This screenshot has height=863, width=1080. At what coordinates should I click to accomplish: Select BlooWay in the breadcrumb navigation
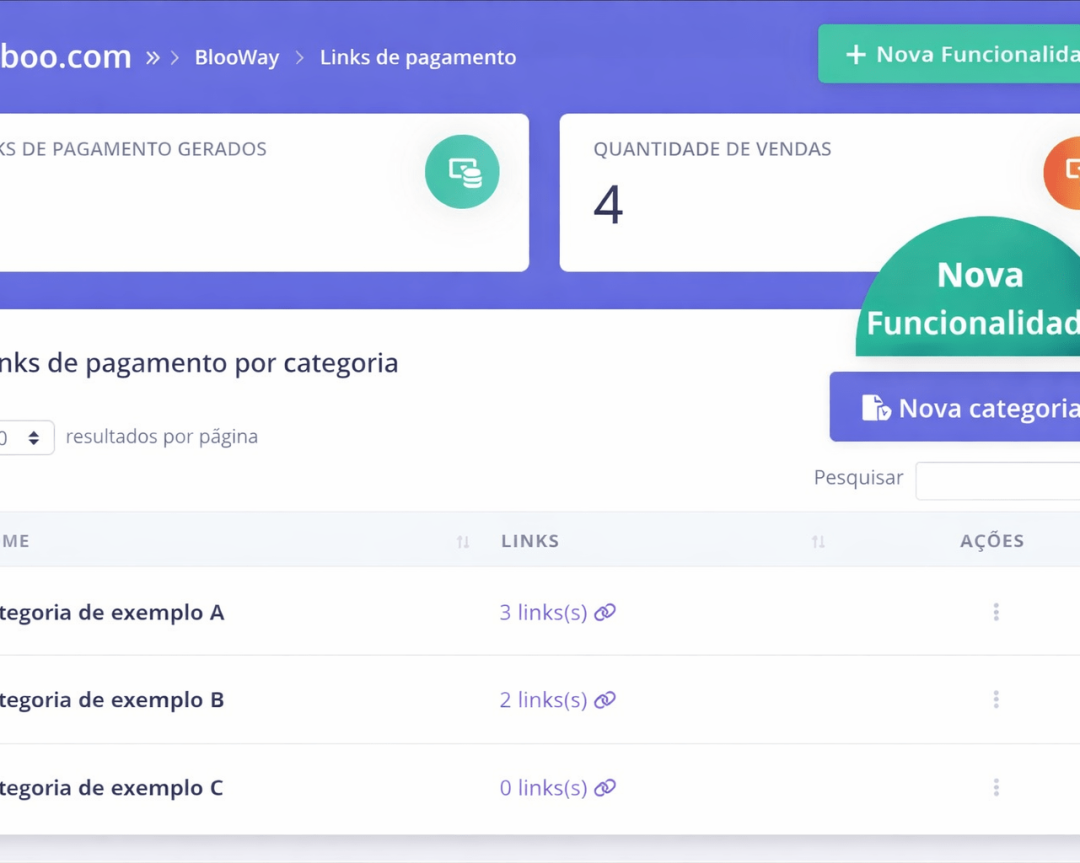[x=237, y=57]
